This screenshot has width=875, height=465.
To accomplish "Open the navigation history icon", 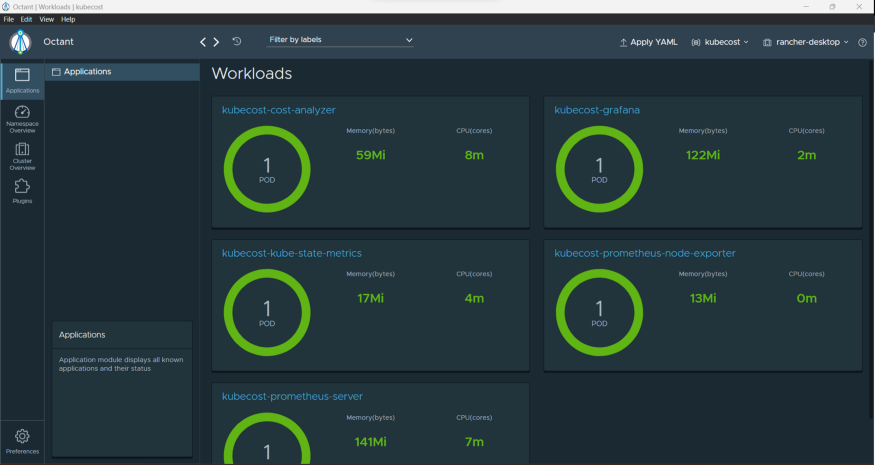I will point(237,42).
